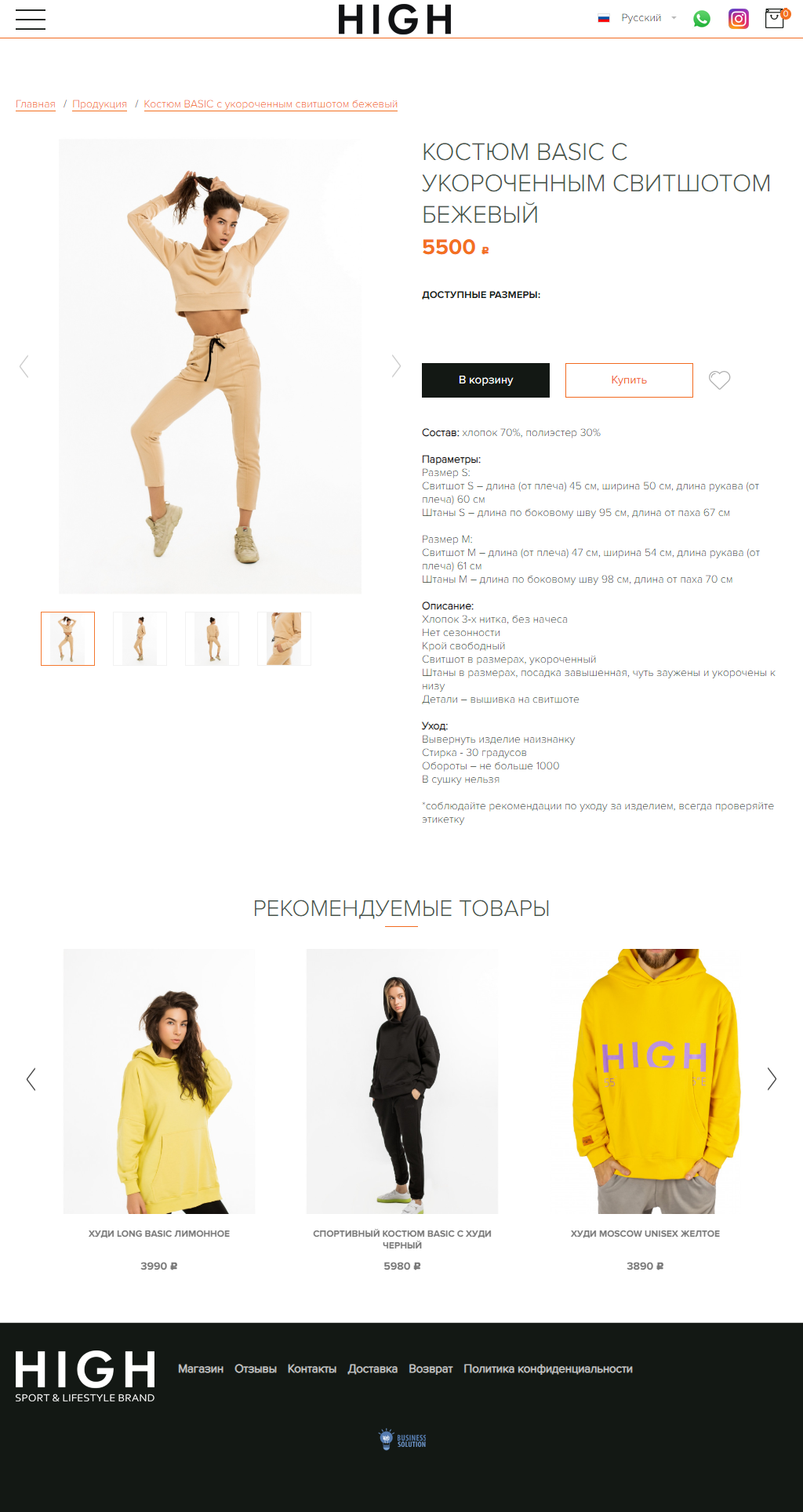Select the second product thumbnail
The height and width of the screenshot is (1512, 803).
click(x=140, y=639)
